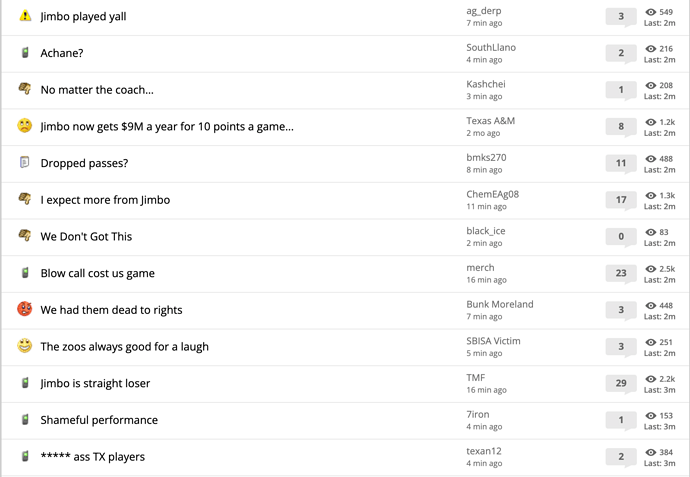Click document icon beside Dropped passes?
The image size is (690, 477).
[x=25, y=162]
